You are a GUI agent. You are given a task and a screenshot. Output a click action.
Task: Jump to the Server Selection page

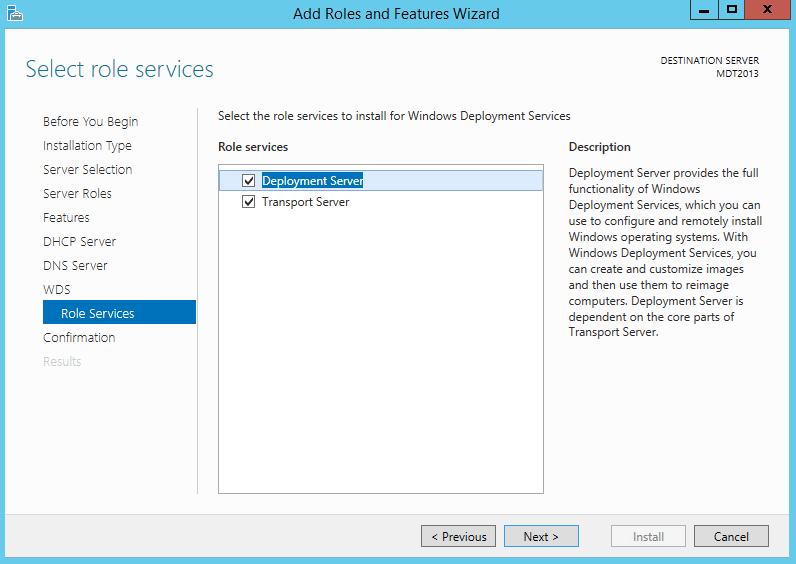(x=87, y=170)
